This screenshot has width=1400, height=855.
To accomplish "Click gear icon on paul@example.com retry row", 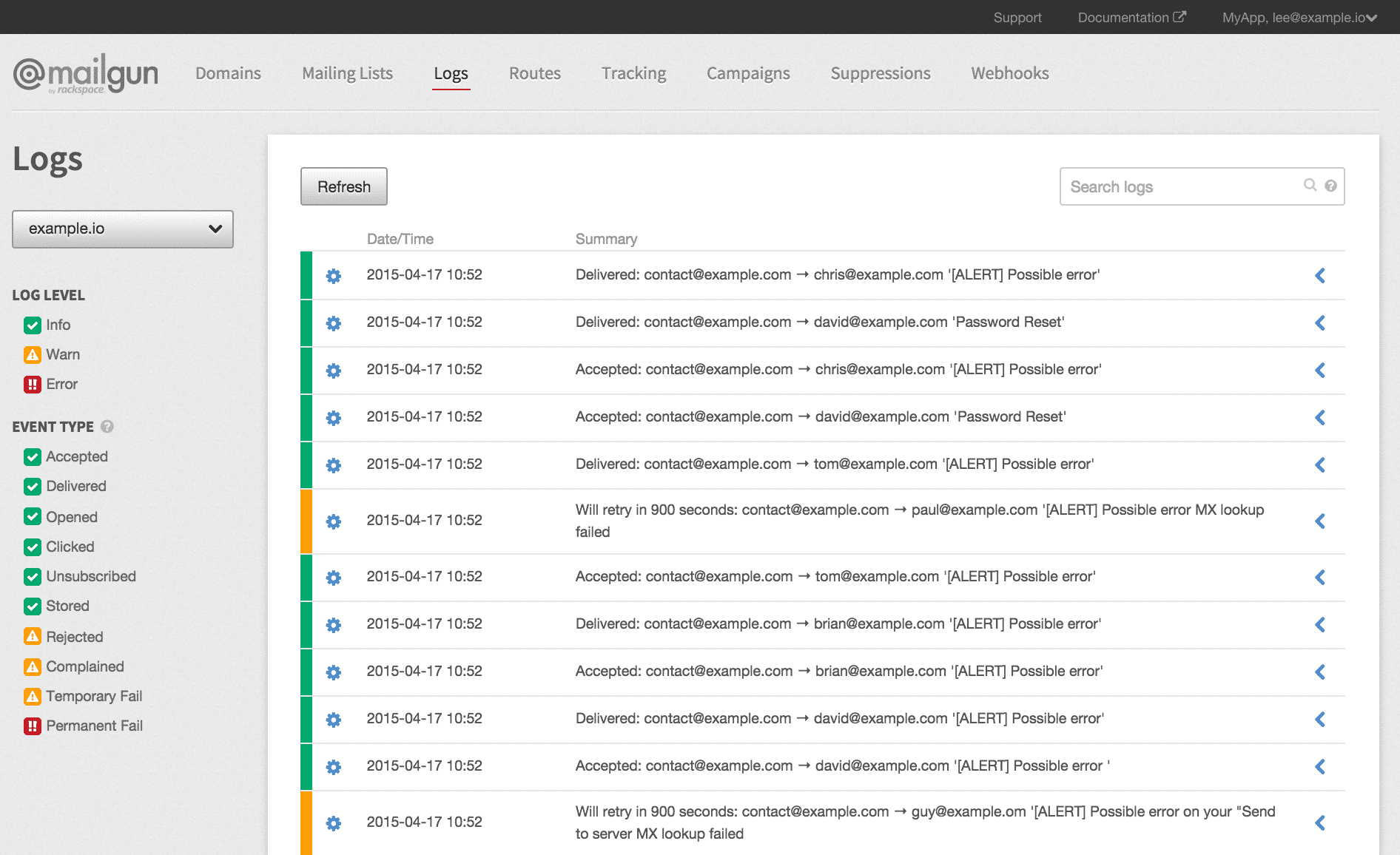I will coord(334,521).
